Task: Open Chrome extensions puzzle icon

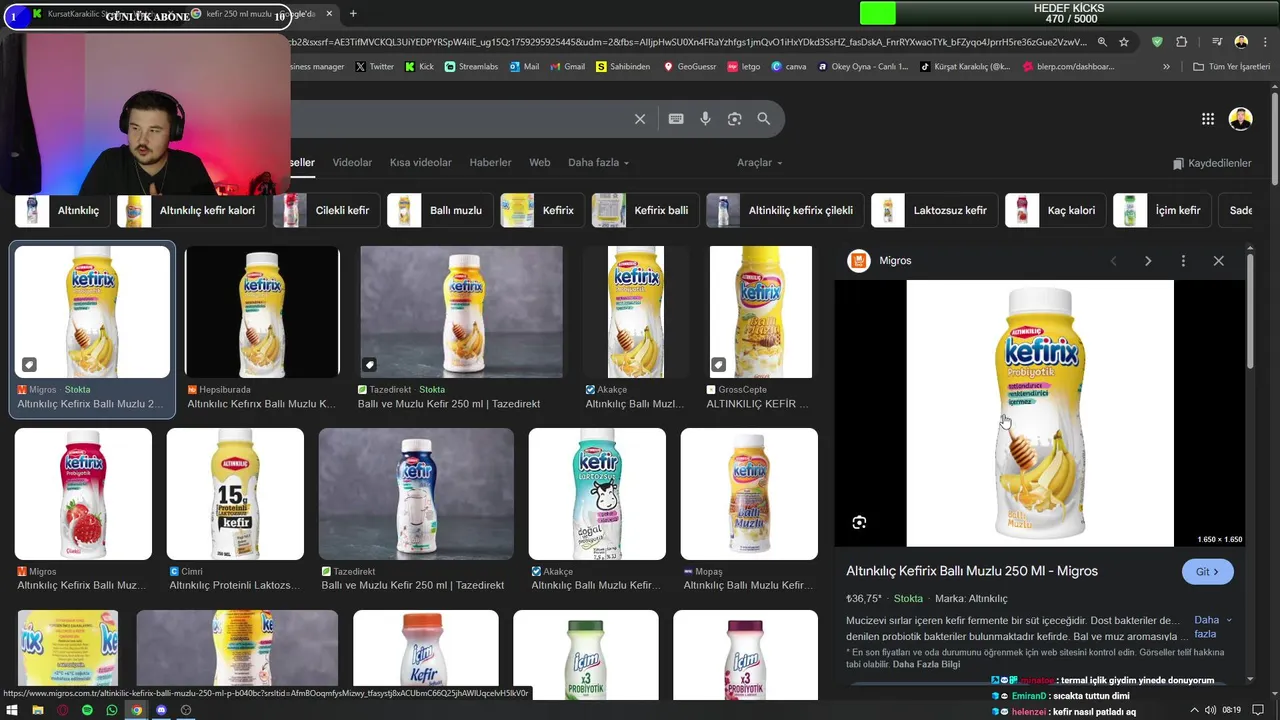Action: 1182,42
